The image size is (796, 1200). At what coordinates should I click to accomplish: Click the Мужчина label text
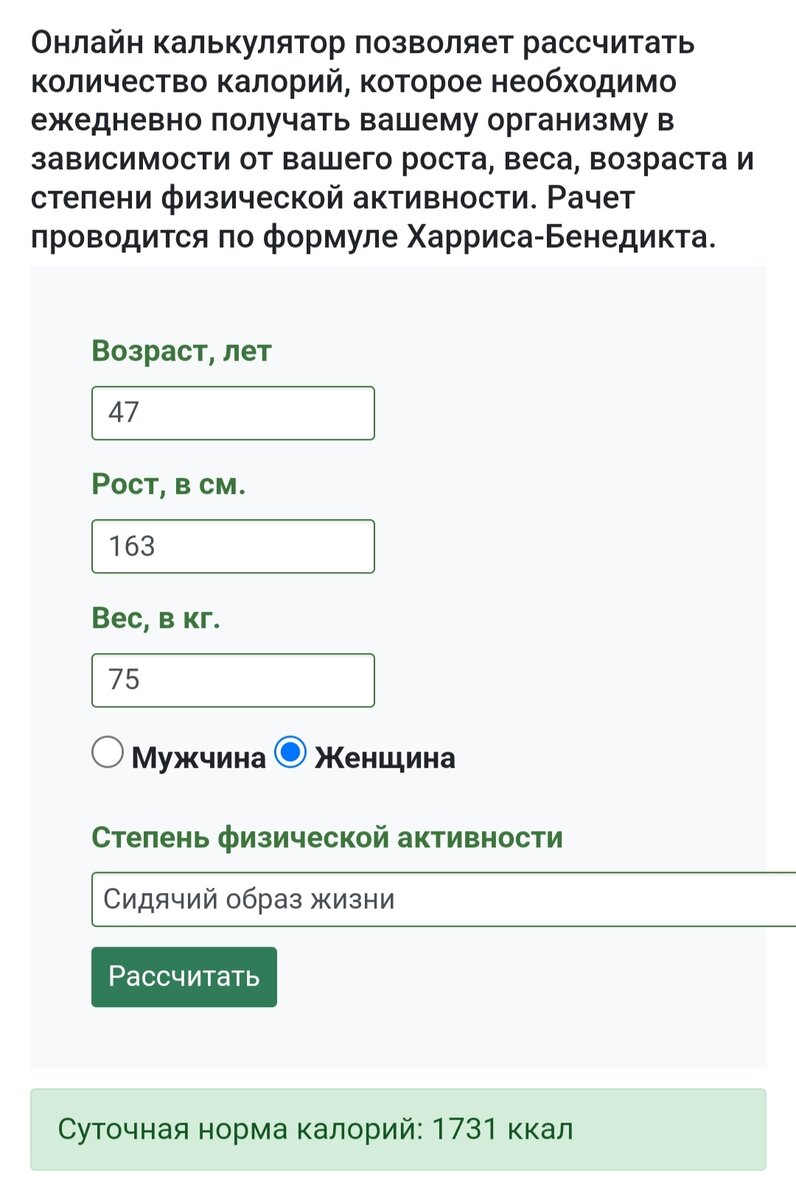point(199,758)
